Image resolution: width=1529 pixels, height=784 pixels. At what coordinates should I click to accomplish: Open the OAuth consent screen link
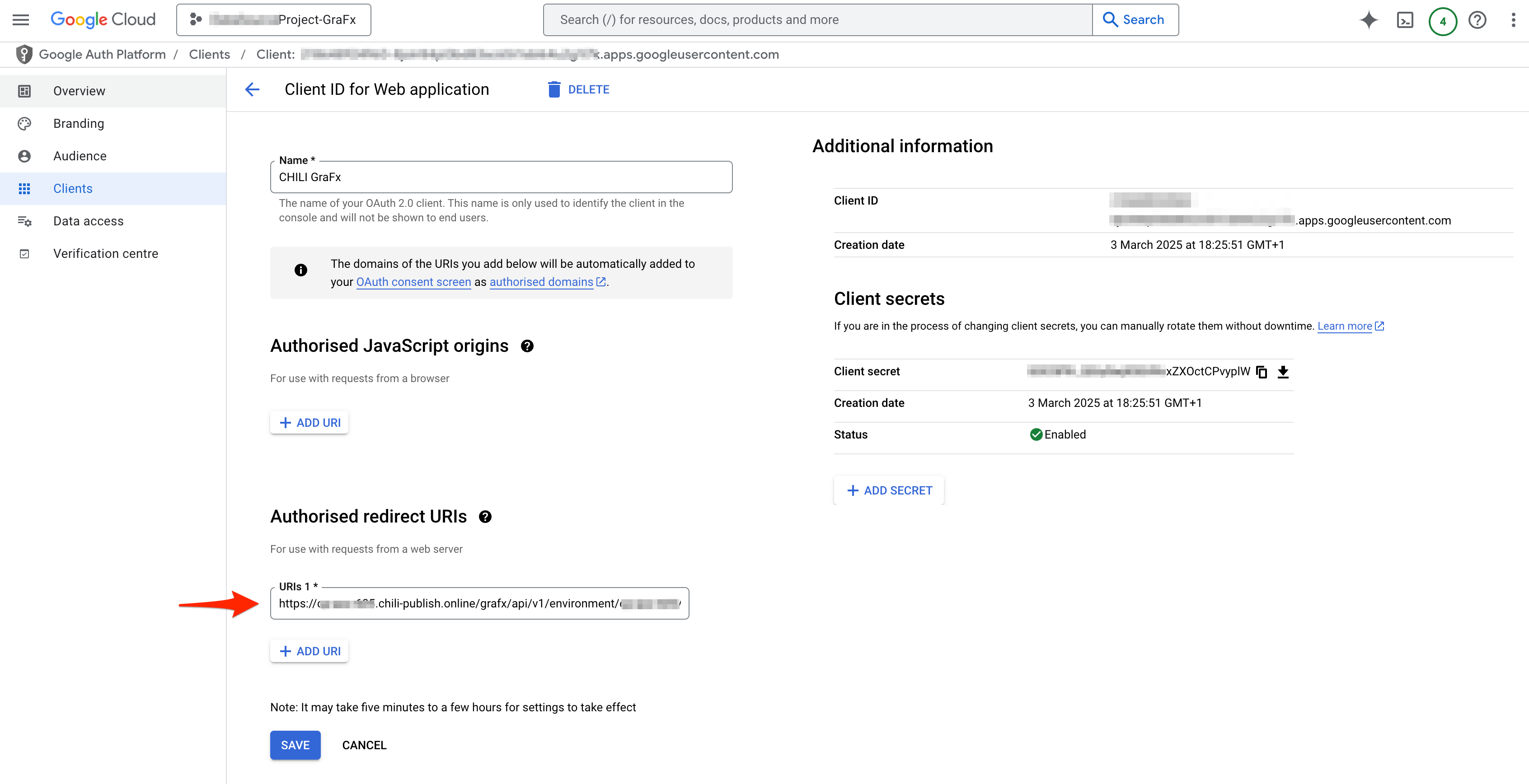[413, 282]
